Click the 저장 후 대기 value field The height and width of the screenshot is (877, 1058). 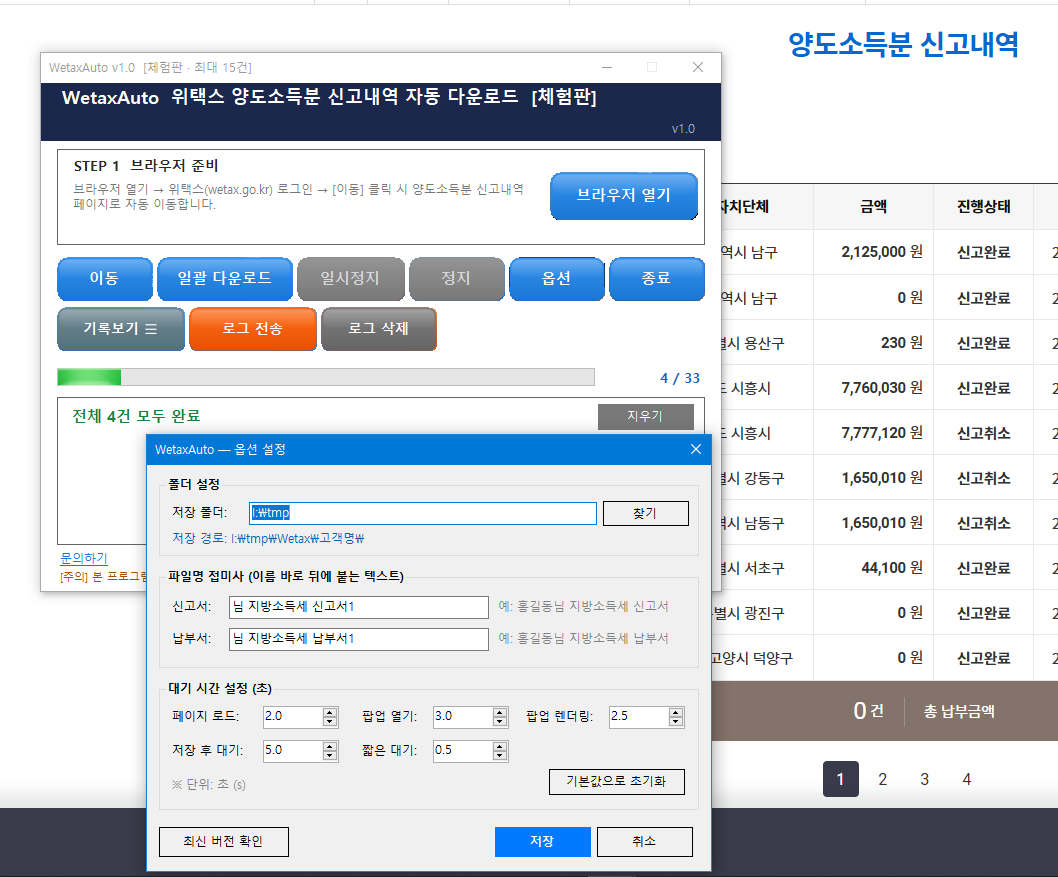[x=293, y=751]
